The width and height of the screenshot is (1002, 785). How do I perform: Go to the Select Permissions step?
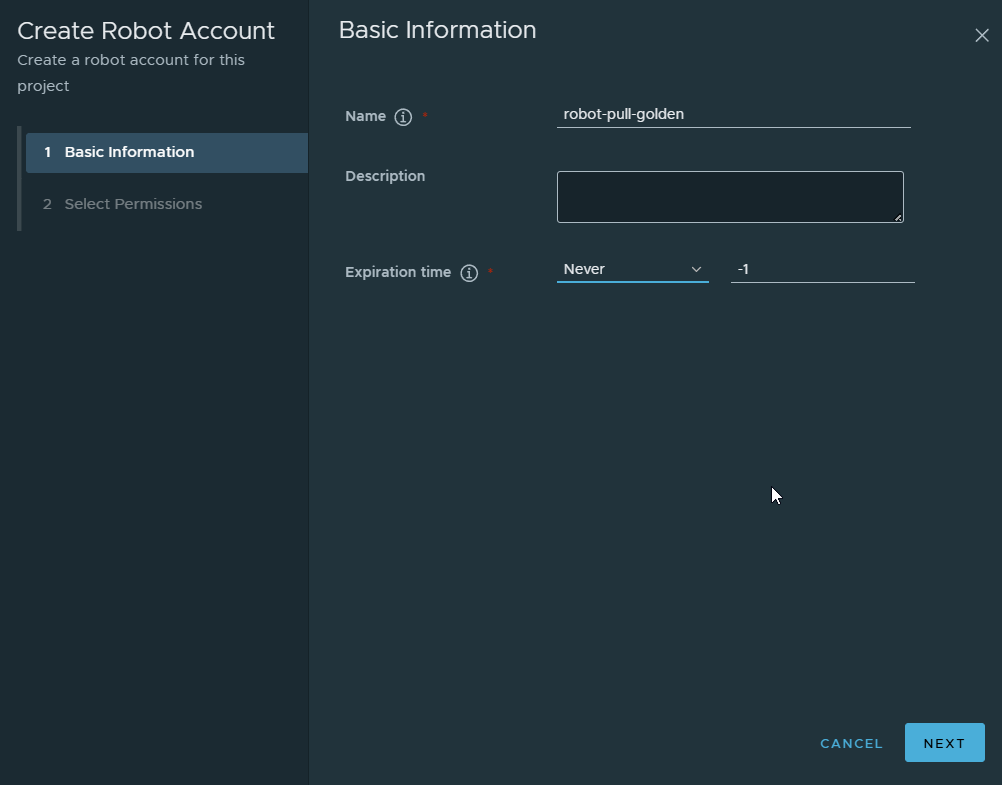pos(133,204)
